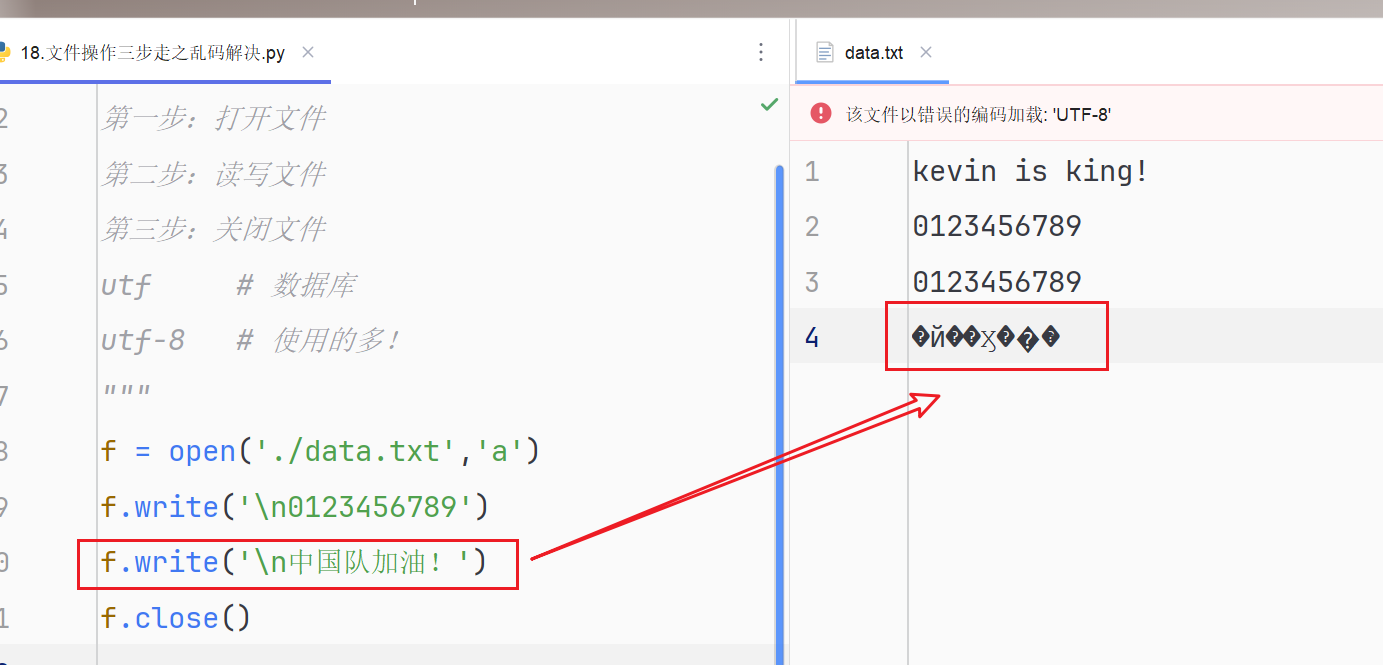Viewport: 1383px width, 665px height.
Task: Click the green checkmark inspection indicator
Action: pos(769,104)
